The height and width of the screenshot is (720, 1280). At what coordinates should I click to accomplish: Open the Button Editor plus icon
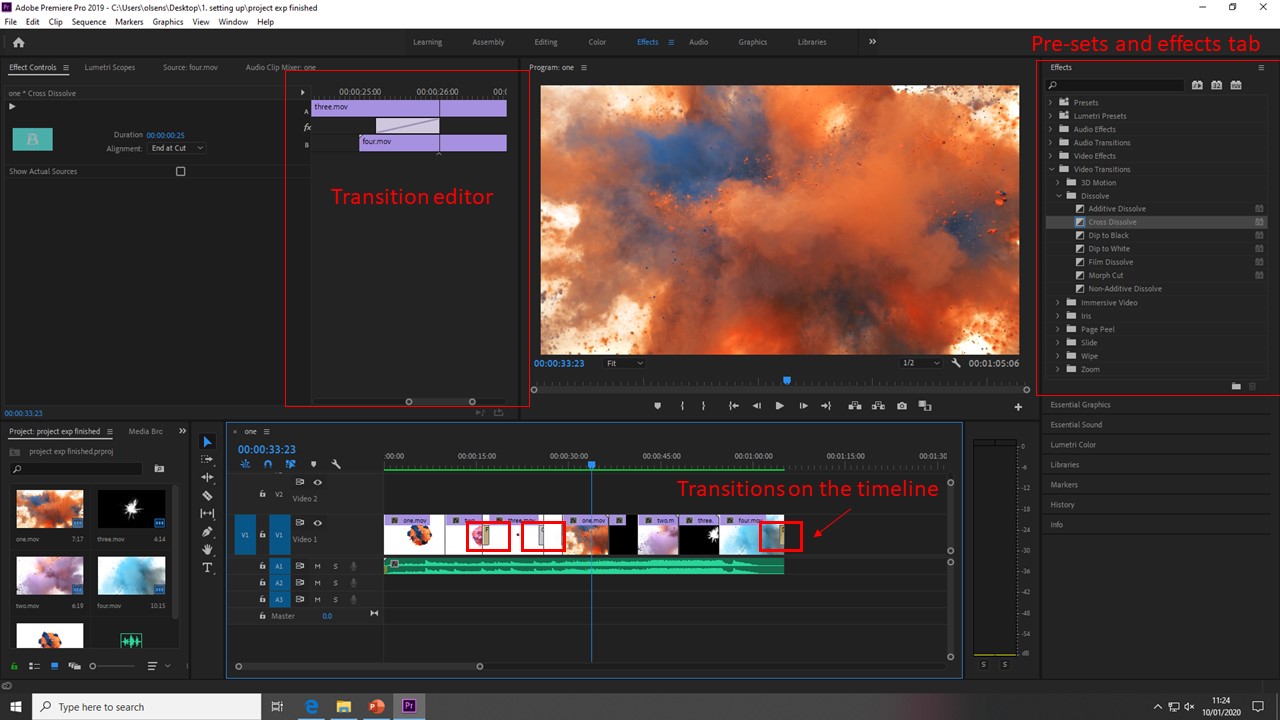[x=1018, y=406]
